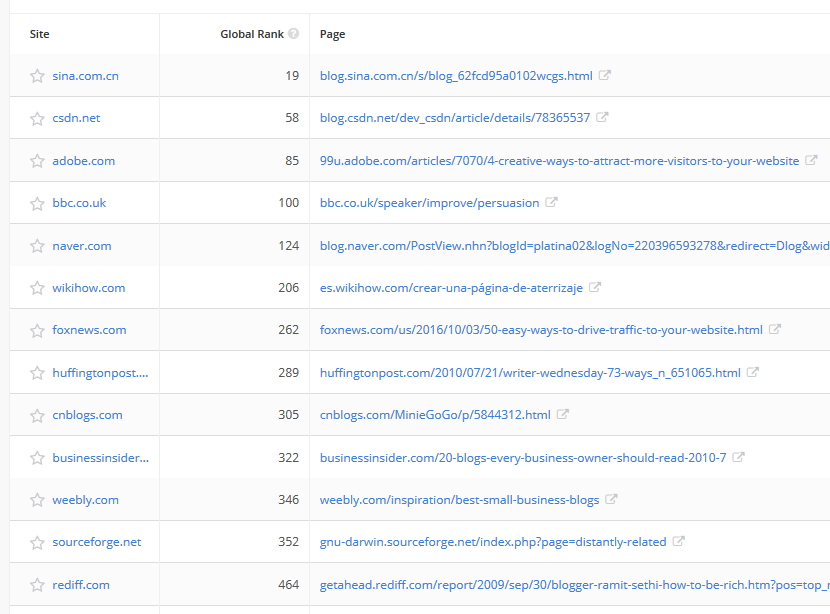830x614 pixels.
Task: Toggle the favorite star for sourceforge.net
Action: [37, 541]
